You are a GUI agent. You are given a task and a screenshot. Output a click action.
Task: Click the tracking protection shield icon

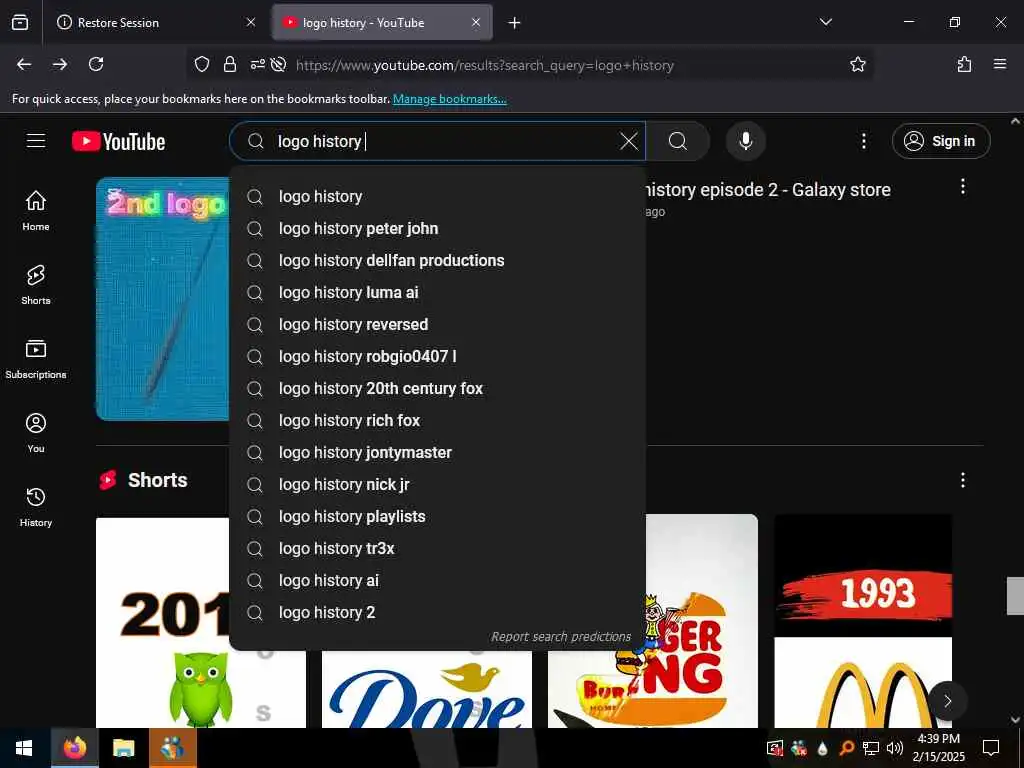(202, 64)
